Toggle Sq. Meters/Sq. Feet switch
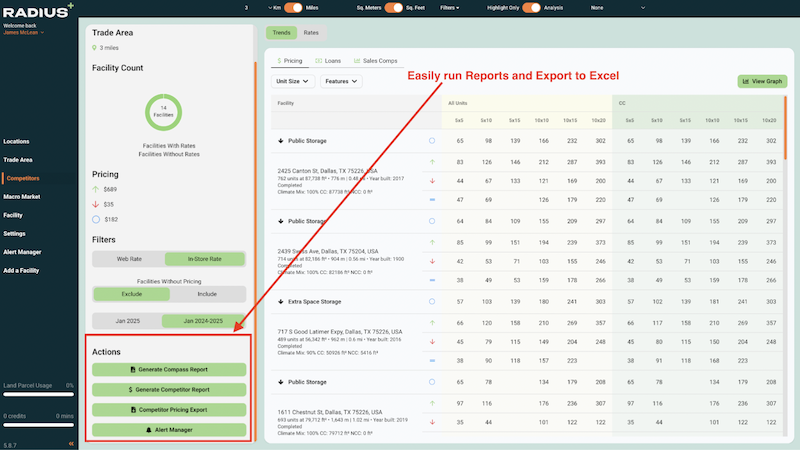The height and width of the screenshot is (450, 800). click(393, 8)
